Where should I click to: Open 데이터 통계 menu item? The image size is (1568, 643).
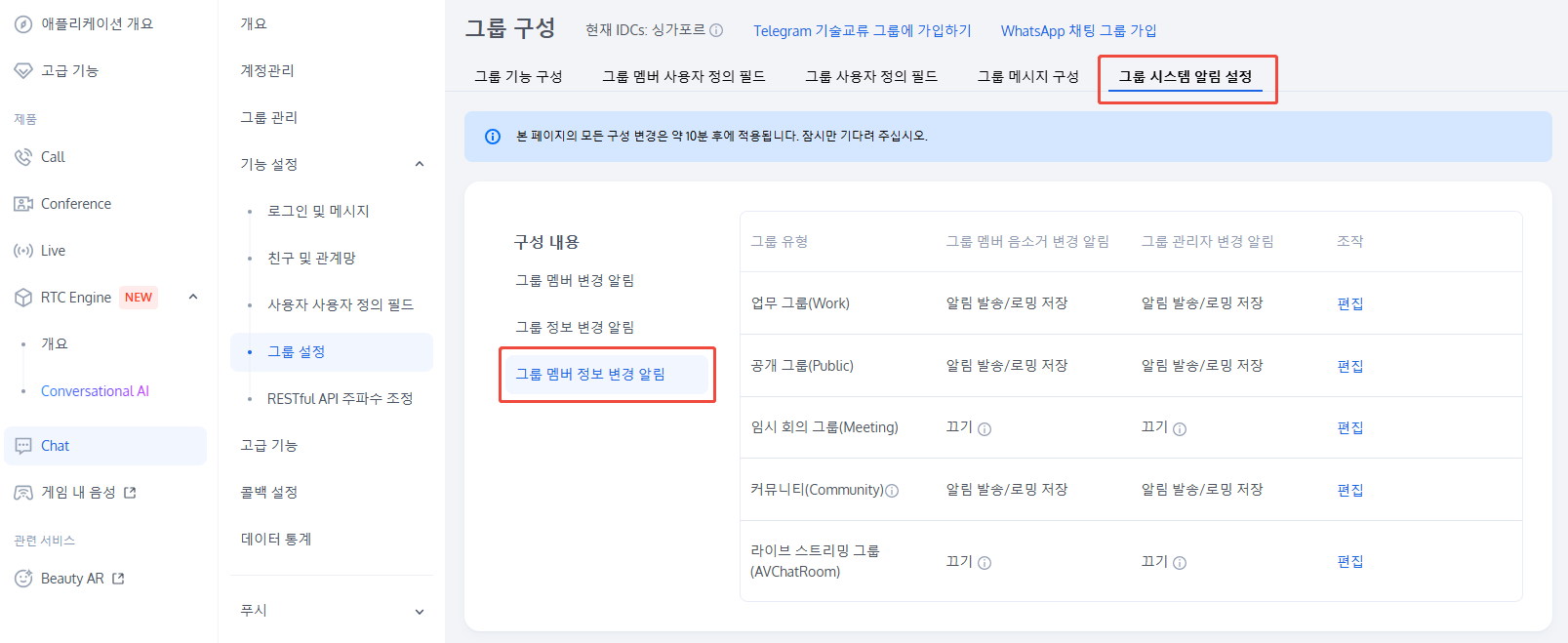click(x=276, y=539)
